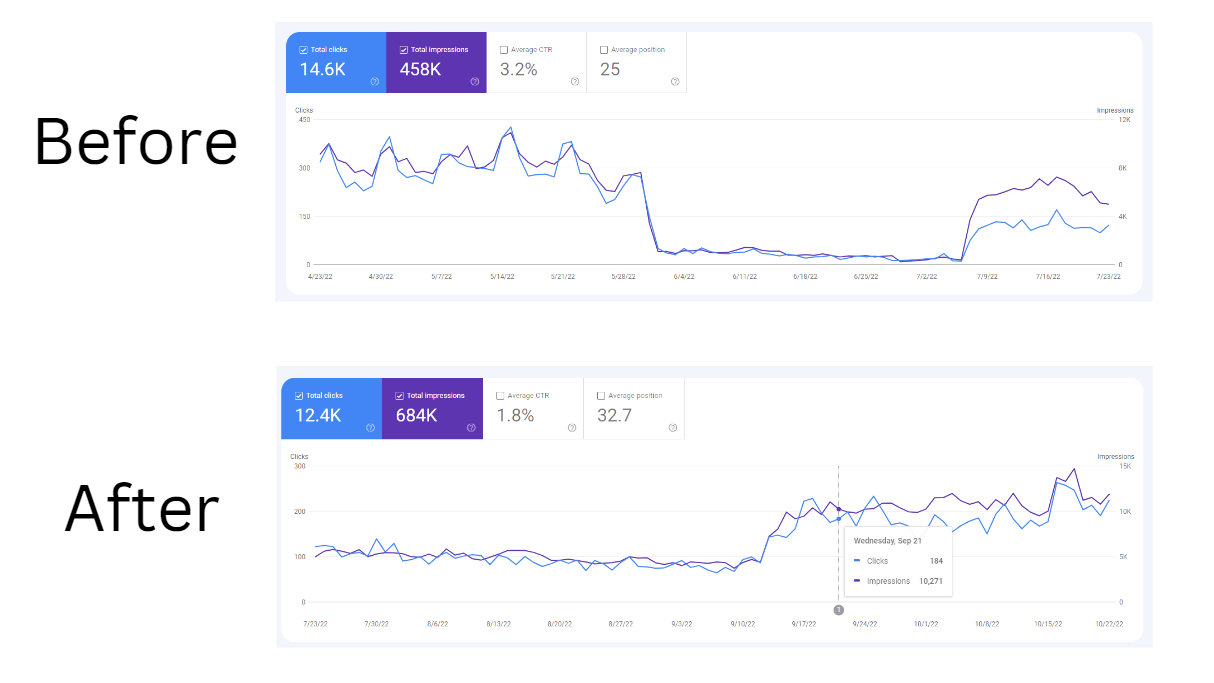This screenshot has width=1214, height=683.
Task: Tick Average position checkbox on 25 card
Action: tap(603, 49)
